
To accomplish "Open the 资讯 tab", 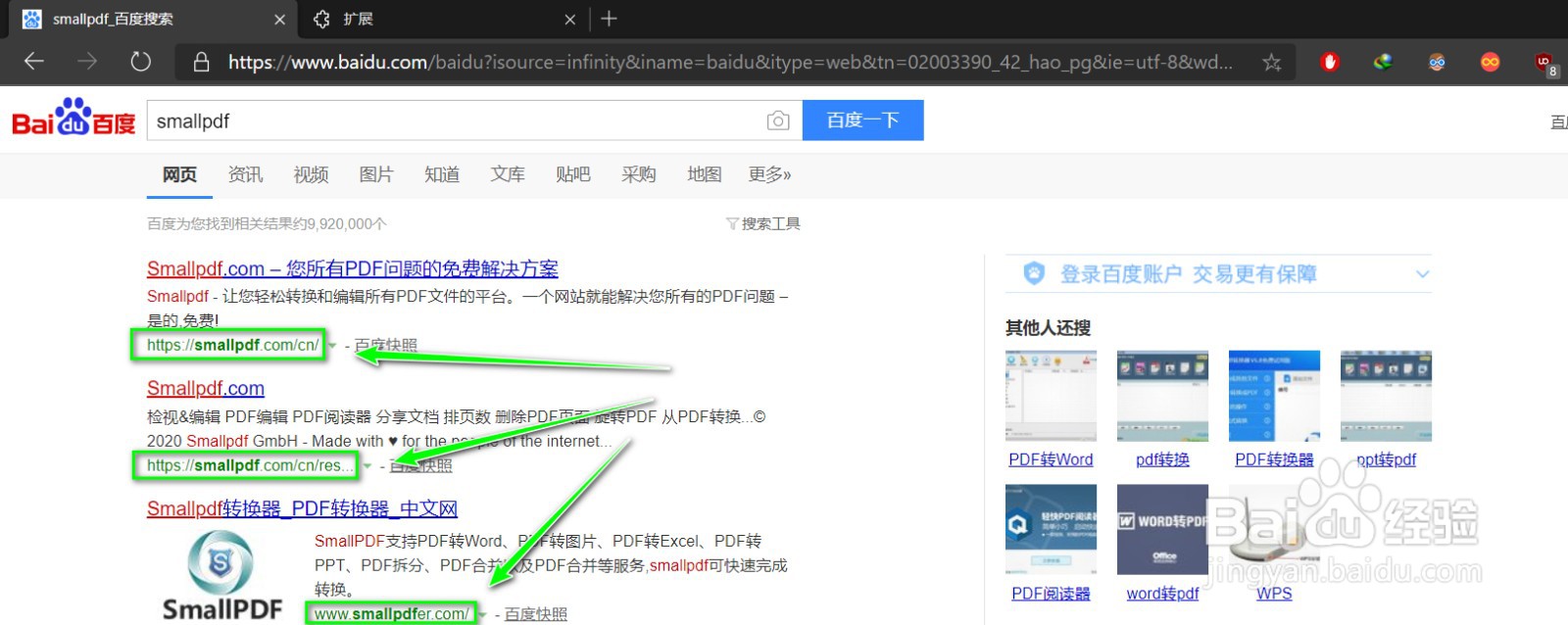I will pyautogui.click(x=245, y=174).
